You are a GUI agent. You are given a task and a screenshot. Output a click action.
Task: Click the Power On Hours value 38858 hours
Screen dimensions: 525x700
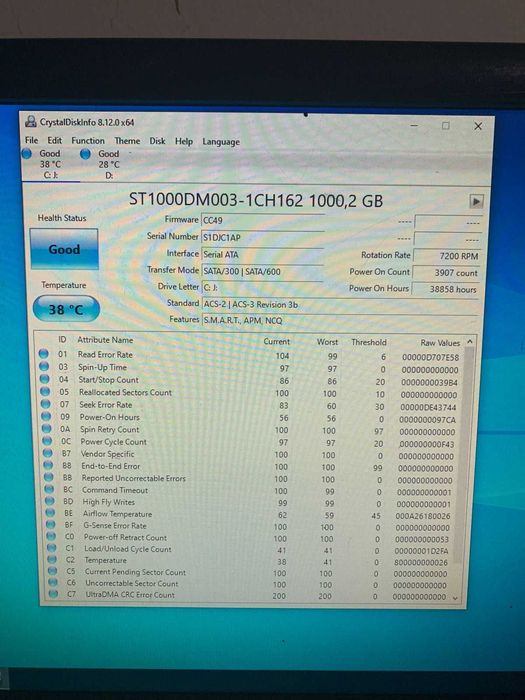pyautogui.click(x=446, y=289)
